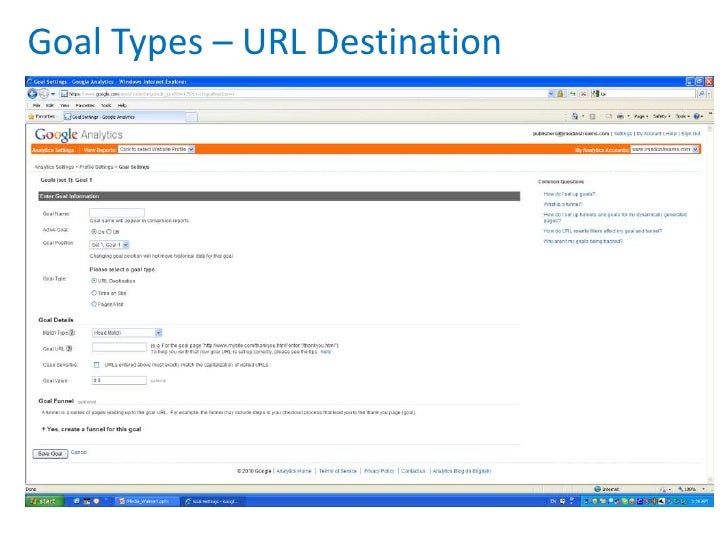Select the Time on Site goal type
Image resolution: width=728 pixels, height=546 pixels.
[x=94, y=292]
